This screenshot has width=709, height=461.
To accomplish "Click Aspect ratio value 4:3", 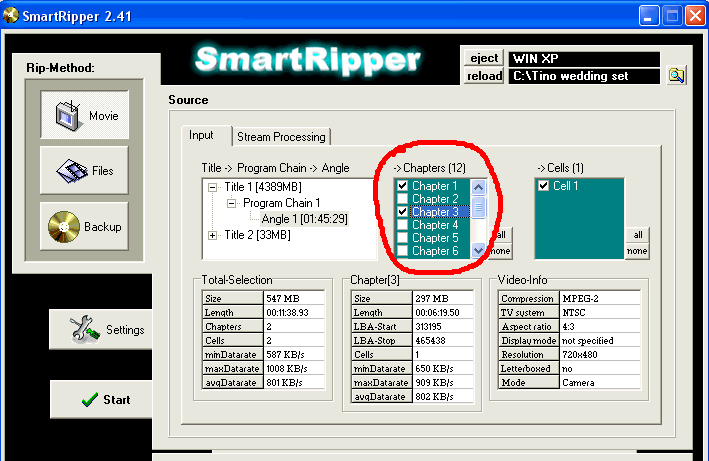I will tap(600, 326).
